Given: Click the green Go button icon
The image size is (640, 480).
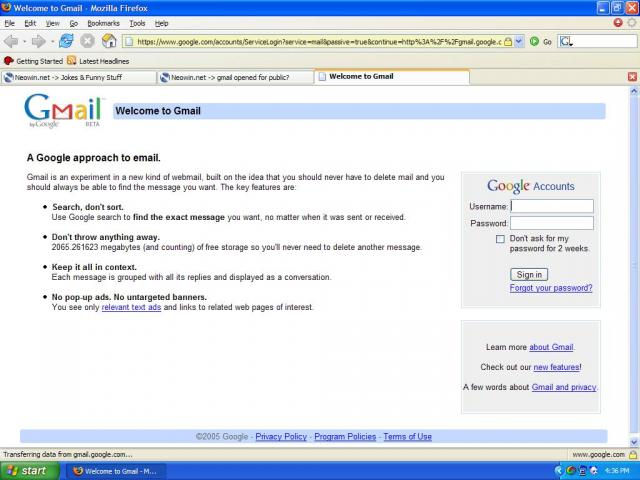Looking at the screenshot, I should (x=534, y=41).
